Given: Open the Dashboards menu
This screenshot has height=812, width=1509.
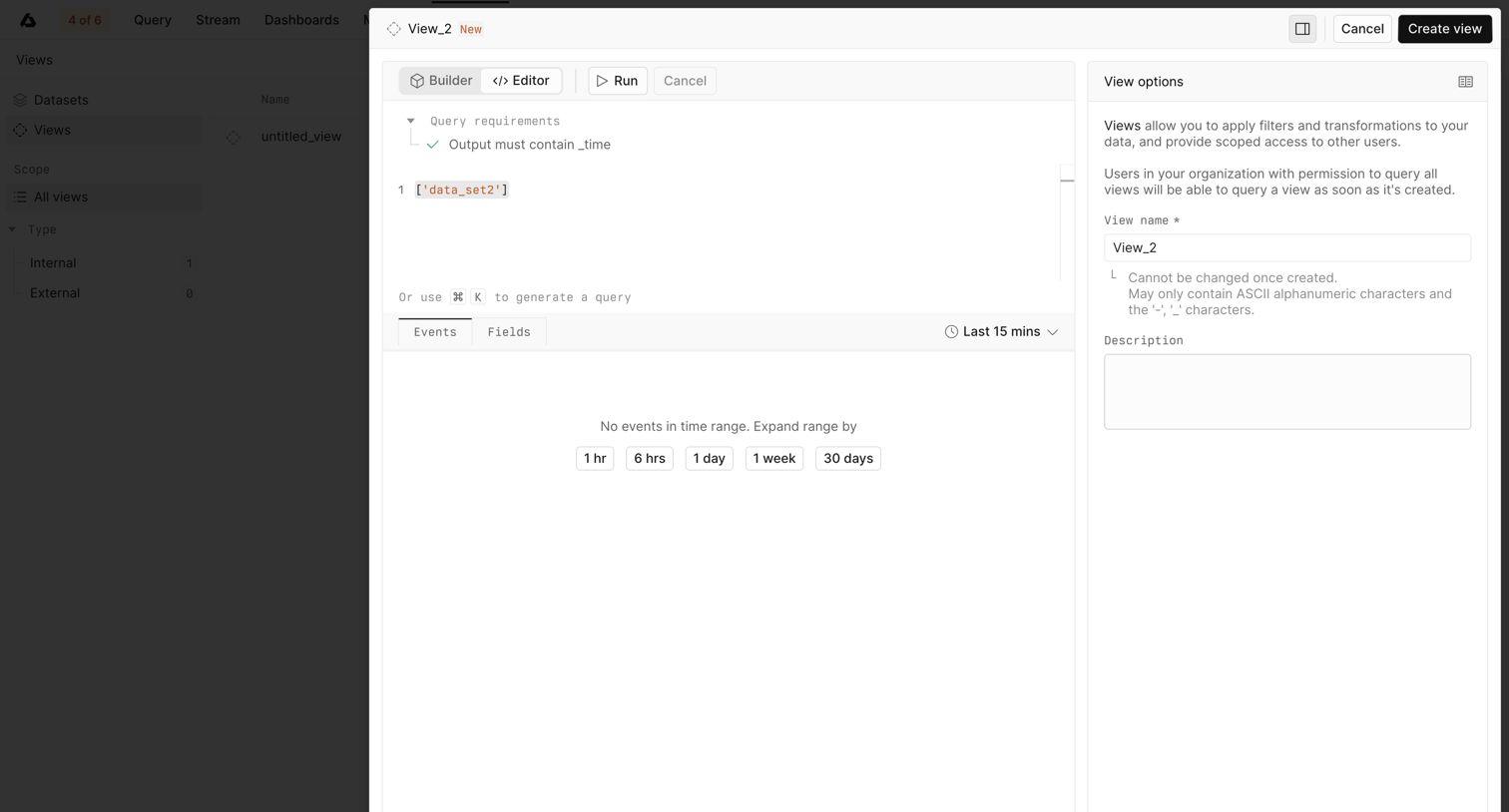Looking at the screenshot, I should 301,20.
